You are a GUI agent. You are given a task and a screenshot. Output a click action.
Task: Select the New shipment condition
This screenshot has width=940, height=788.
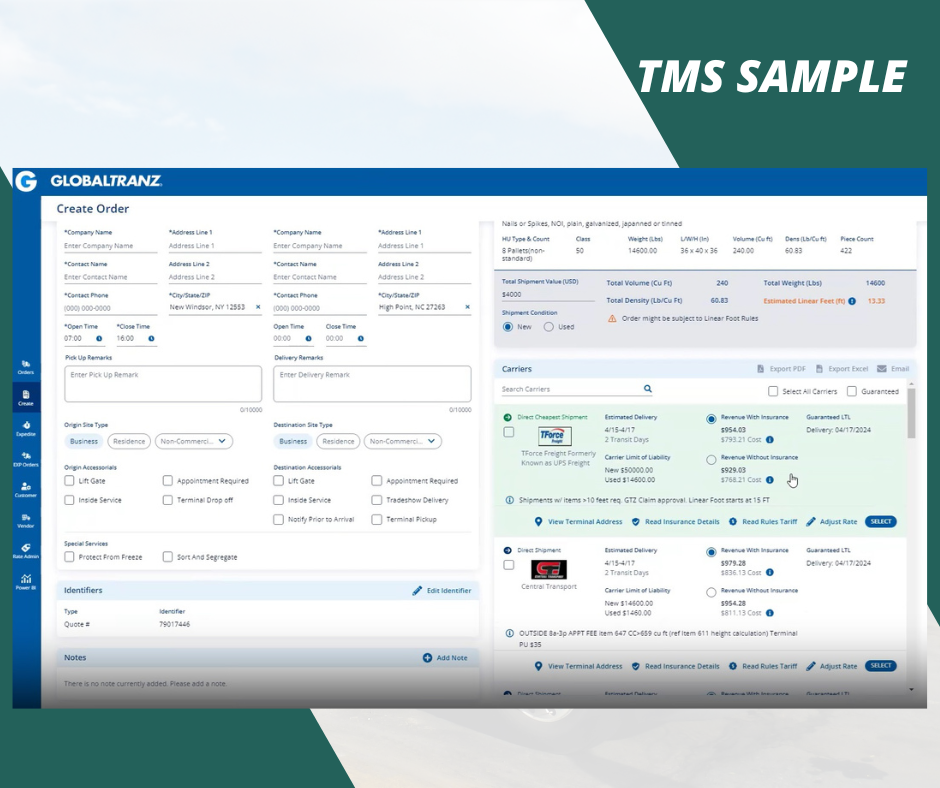click(x=508, y=327)
